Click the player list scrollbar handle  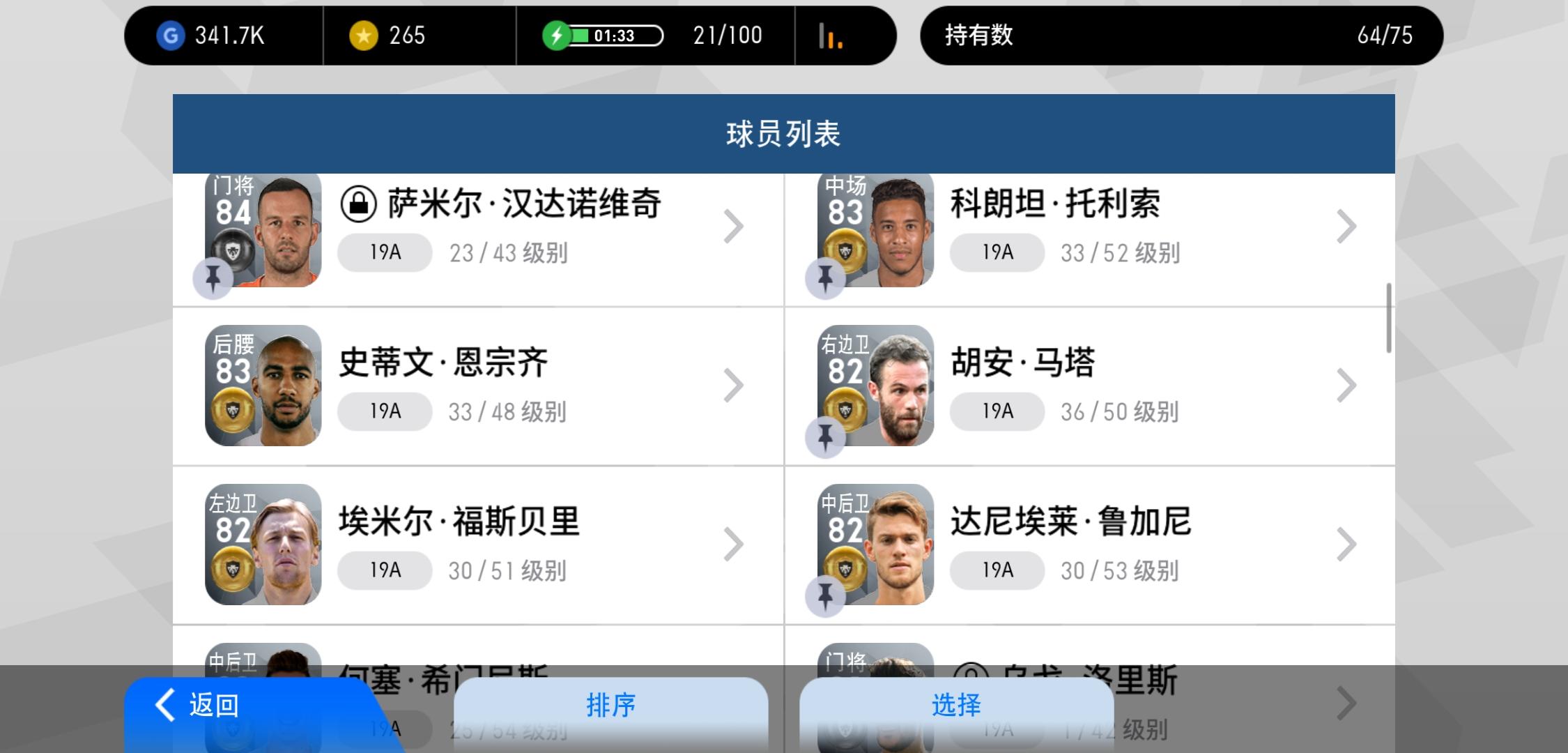[x=1388, y=318]
